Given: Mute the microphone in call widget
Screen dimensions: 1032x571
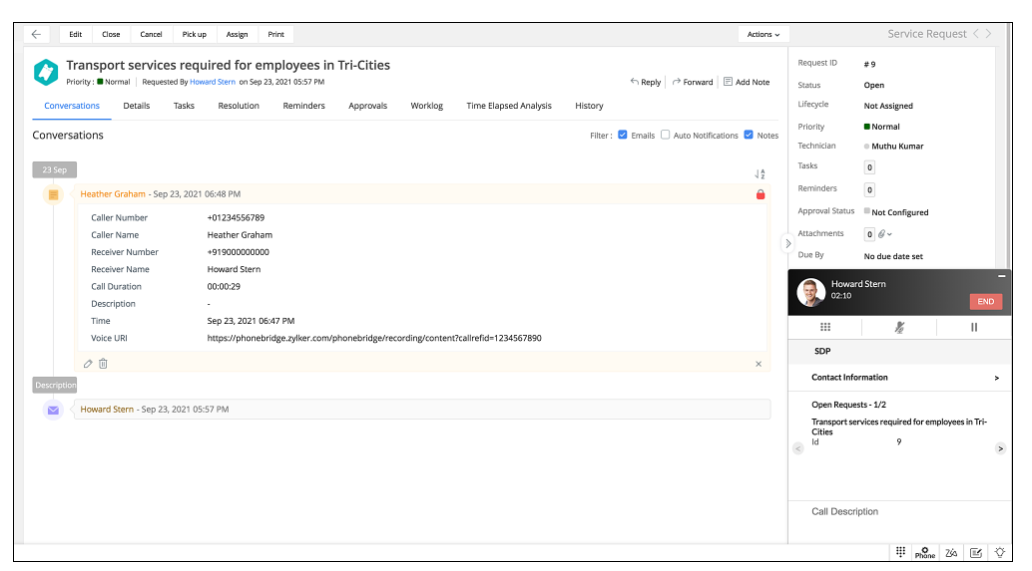Looking at the screenshot, I should (x=899, y=327).
